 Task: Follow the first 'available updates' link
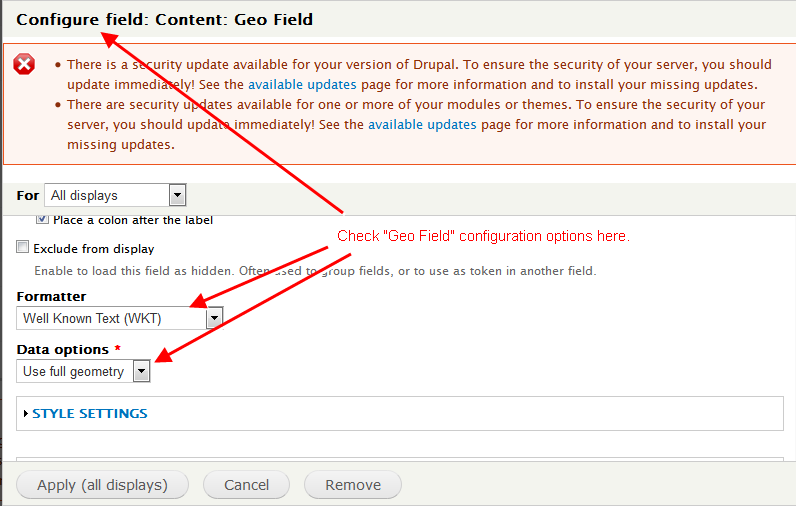pos(302,84)
